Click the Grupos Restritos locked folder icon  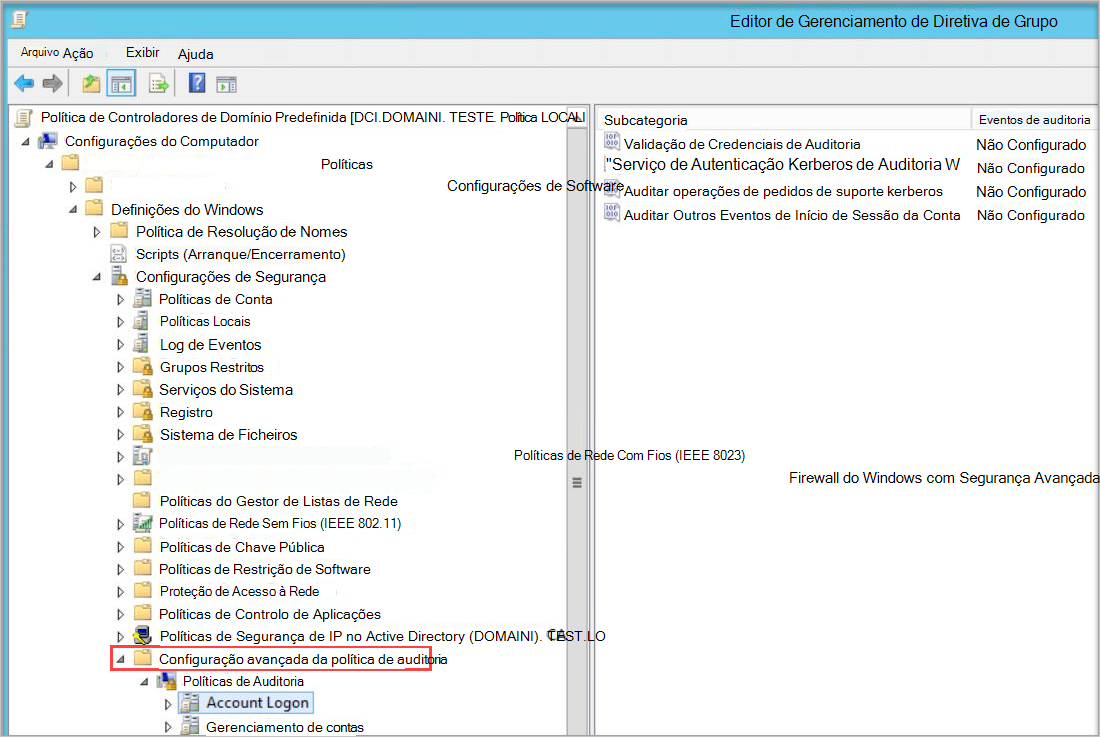[143, 367]
